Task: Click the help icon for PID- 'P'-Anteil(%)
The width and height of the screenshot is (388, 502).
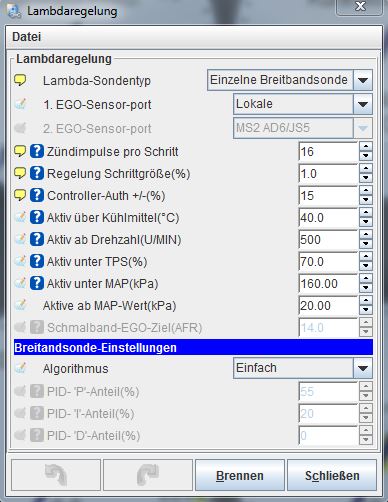Action: [x=37, y=391]
